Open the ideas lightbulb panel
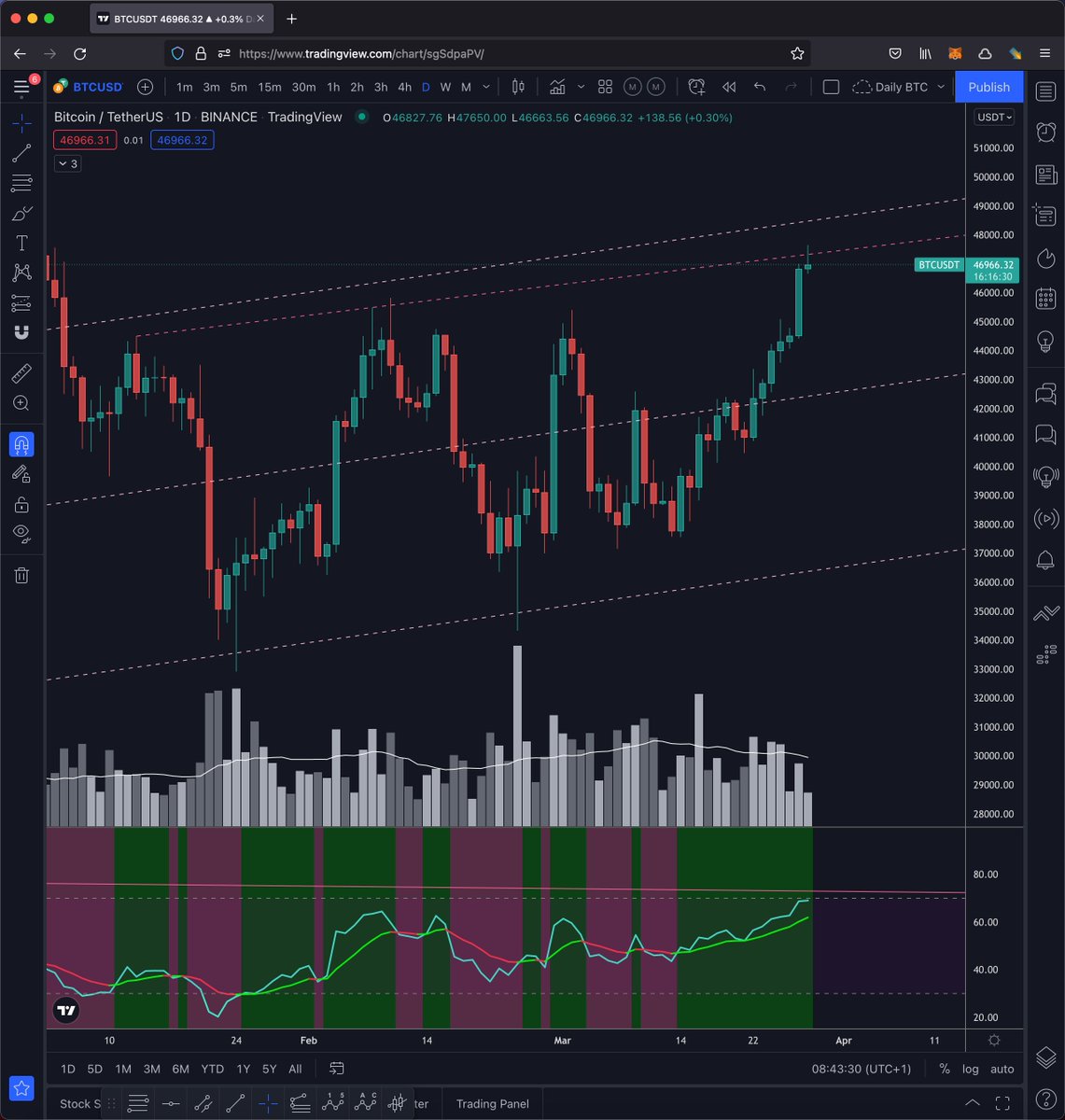 (x=1045, y=342)
